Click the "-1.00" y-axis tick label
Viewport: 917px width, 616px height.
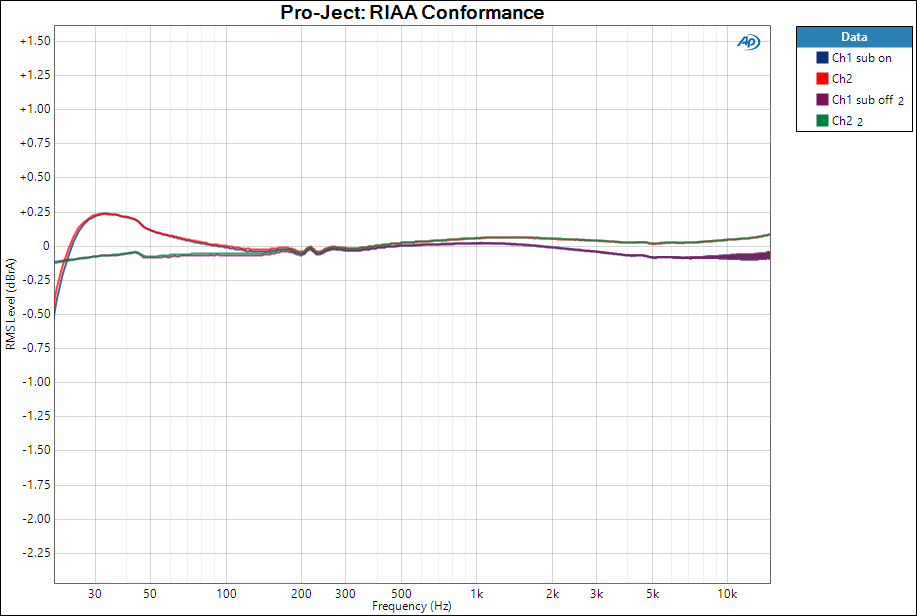point(36,382)
